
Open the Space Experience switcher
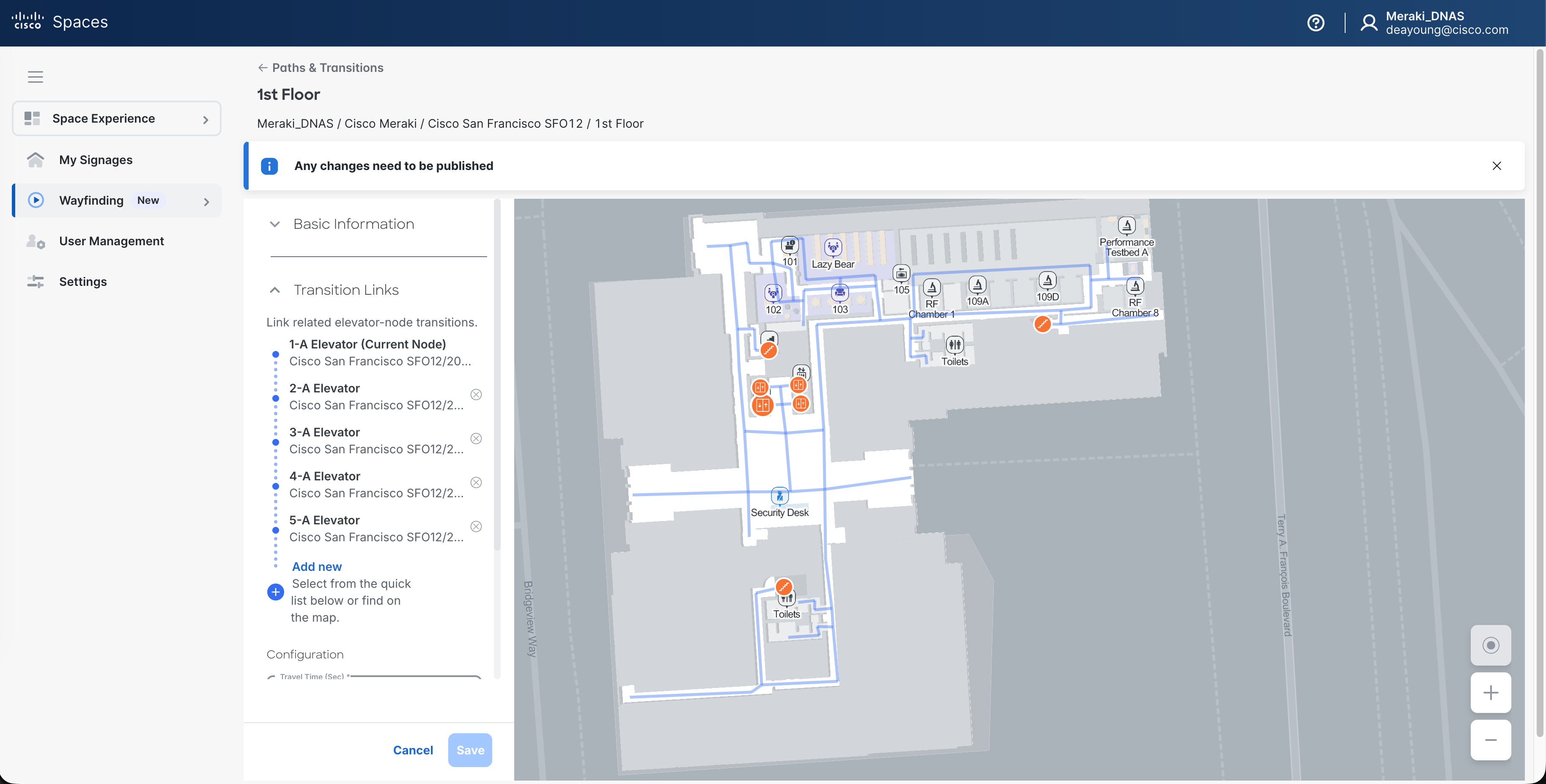point(116,118)
